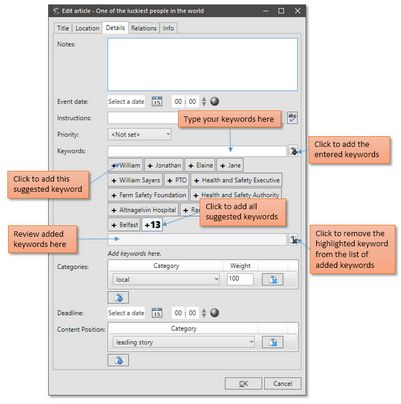Add suggested keyword Health and Safety Authority
The height and width of the screenshot is (404, 401).
236,195
